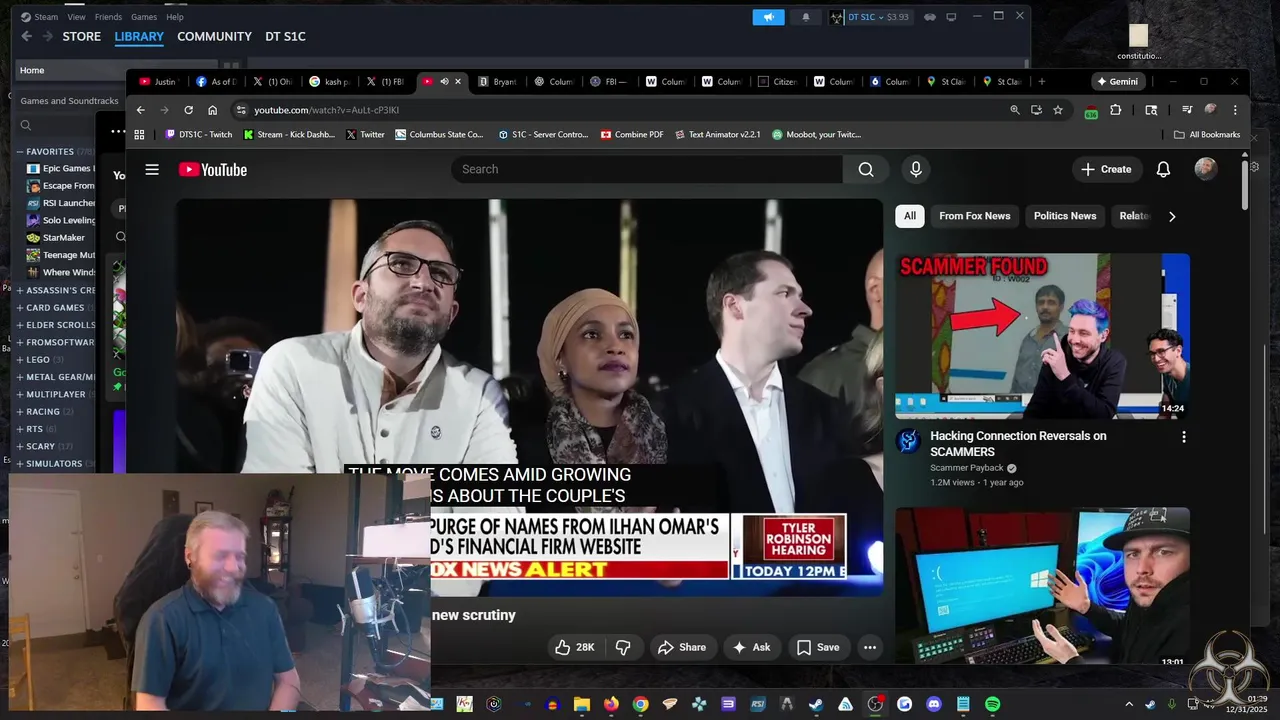Expand the ASSASSIN'S CREED Steam collection
Viewport: 1280px width, 720px height.
pos(20,290)
